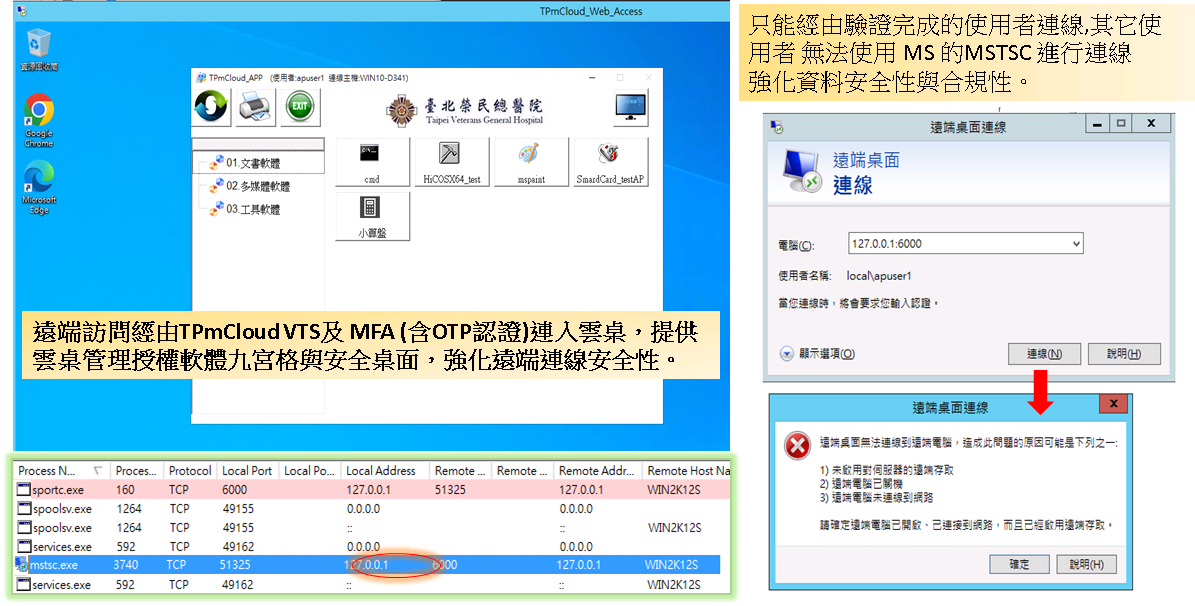Screen dimensions: 1195x606
Task: Launch the cmd application tile
Action: tap(372, 162)
